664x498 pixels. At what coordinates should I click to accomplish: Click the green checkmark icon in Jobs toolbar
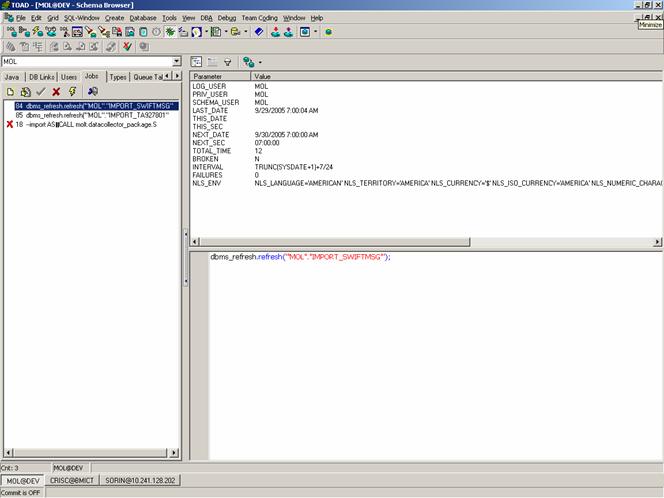point(41,91)
